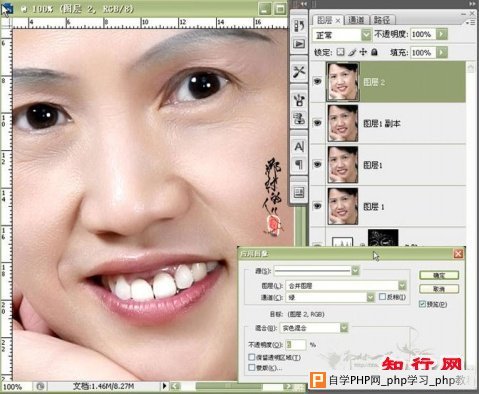This screenshot has width=479, height=394.
Task: Enable 蒙版(K) mask checkbox
Action: tap(252, 367)
